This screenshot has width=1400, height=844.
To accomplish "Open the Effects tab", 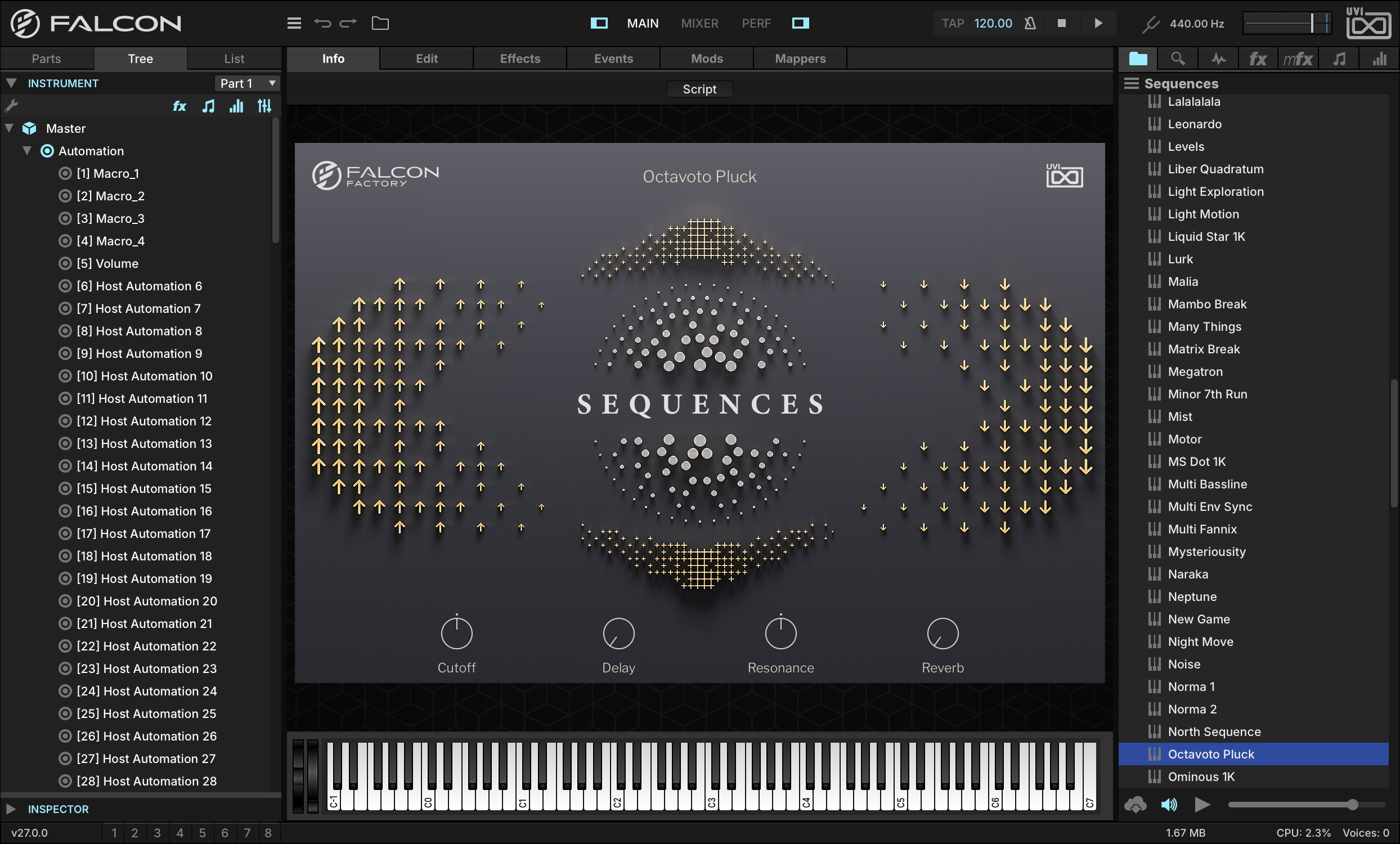I will pyautogui.click(x=520, y=59).
